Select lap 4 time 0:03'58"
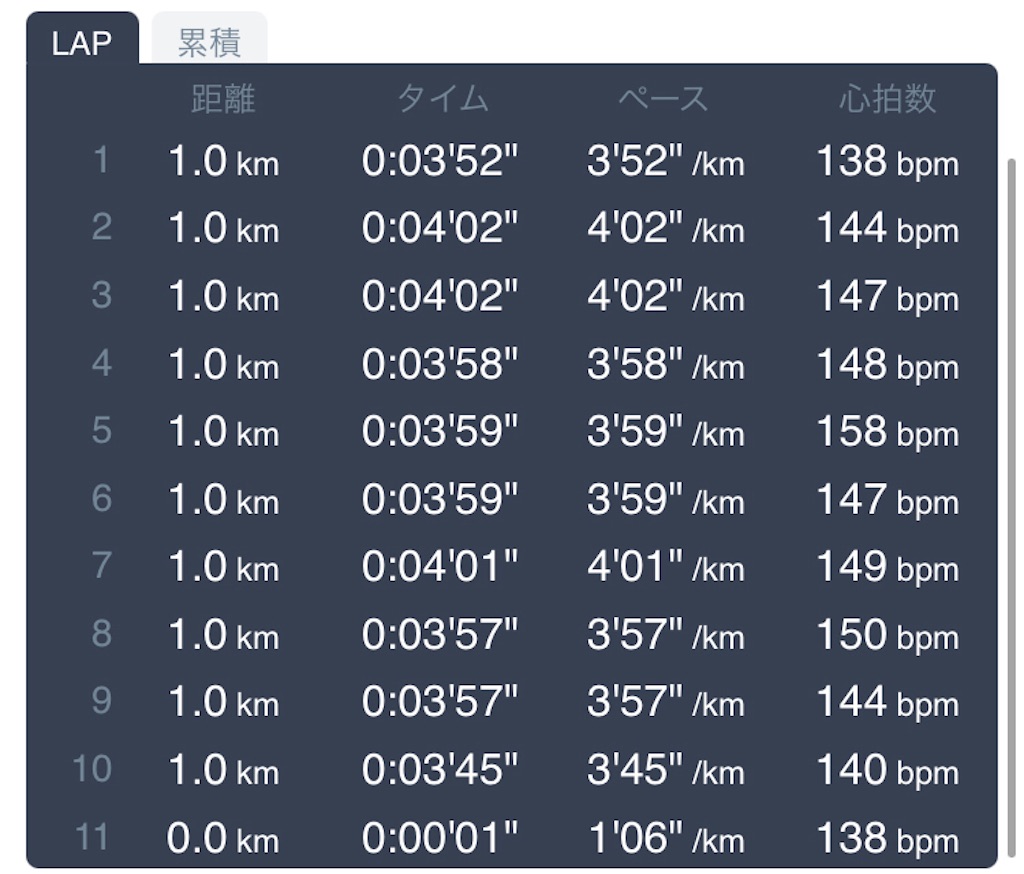 coord(440,364)
